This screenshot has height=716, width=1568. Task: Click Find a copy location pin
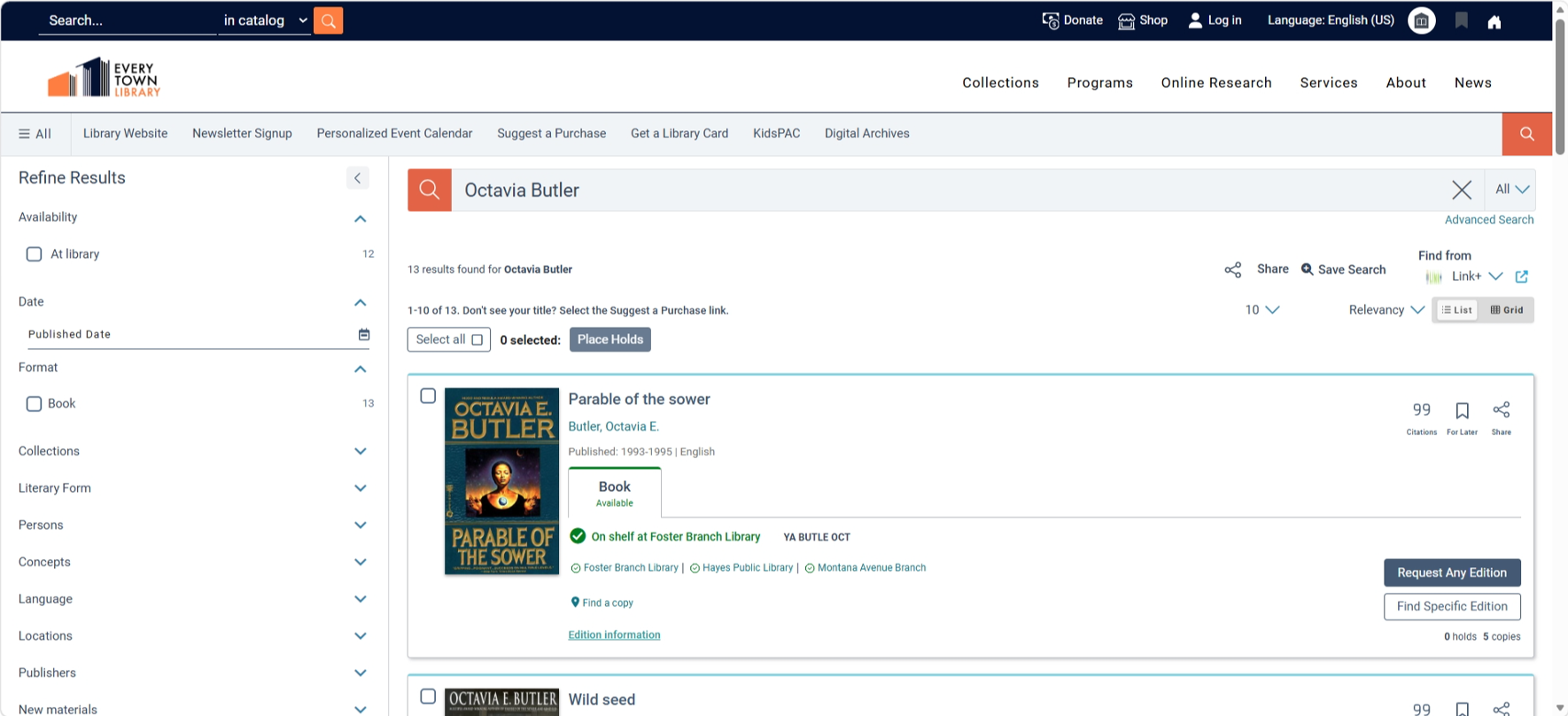pyautogui.click(x=575, y=603)
